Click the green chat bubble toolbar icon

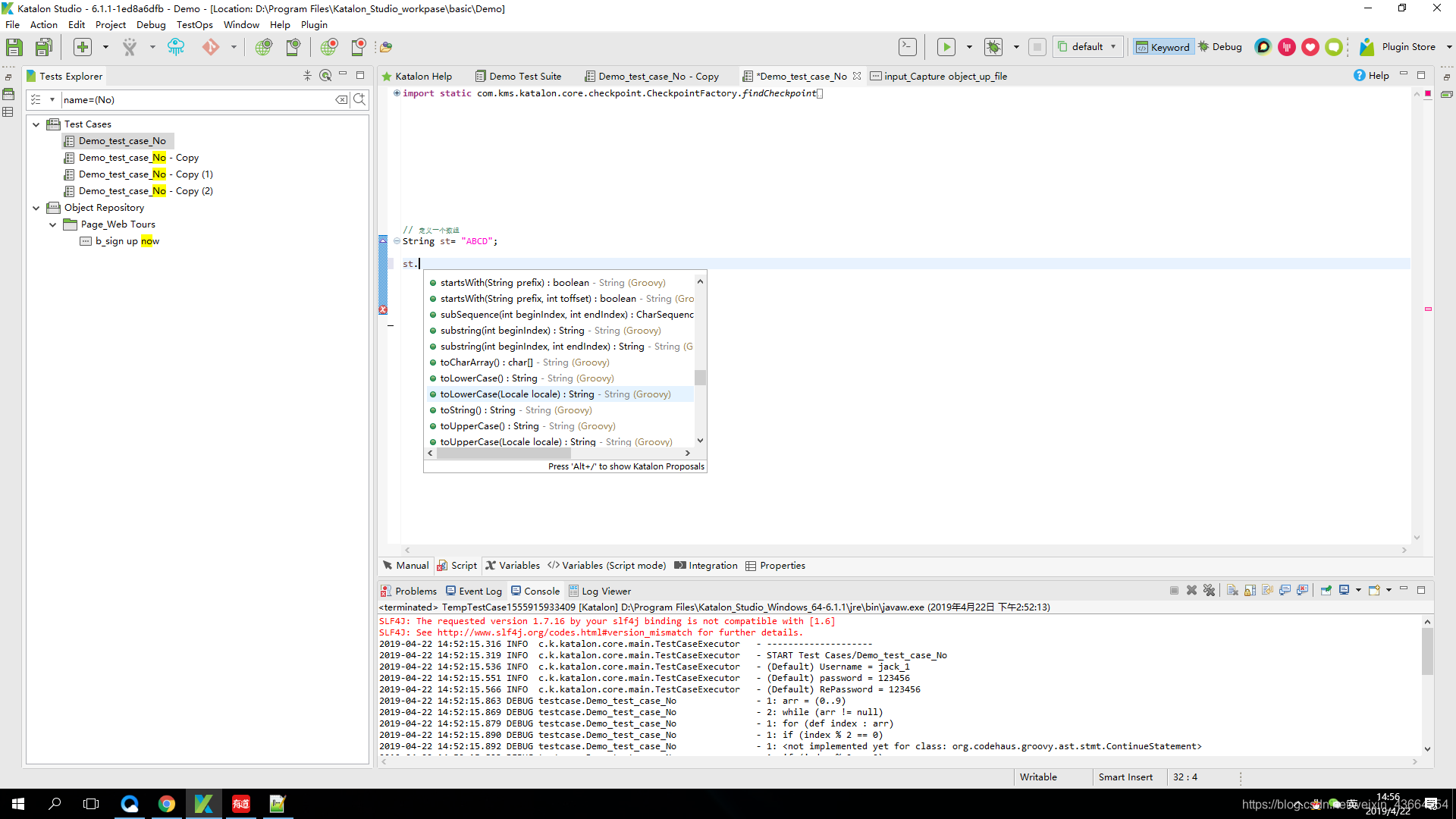pyautogui.click(x=1334, y=47)
